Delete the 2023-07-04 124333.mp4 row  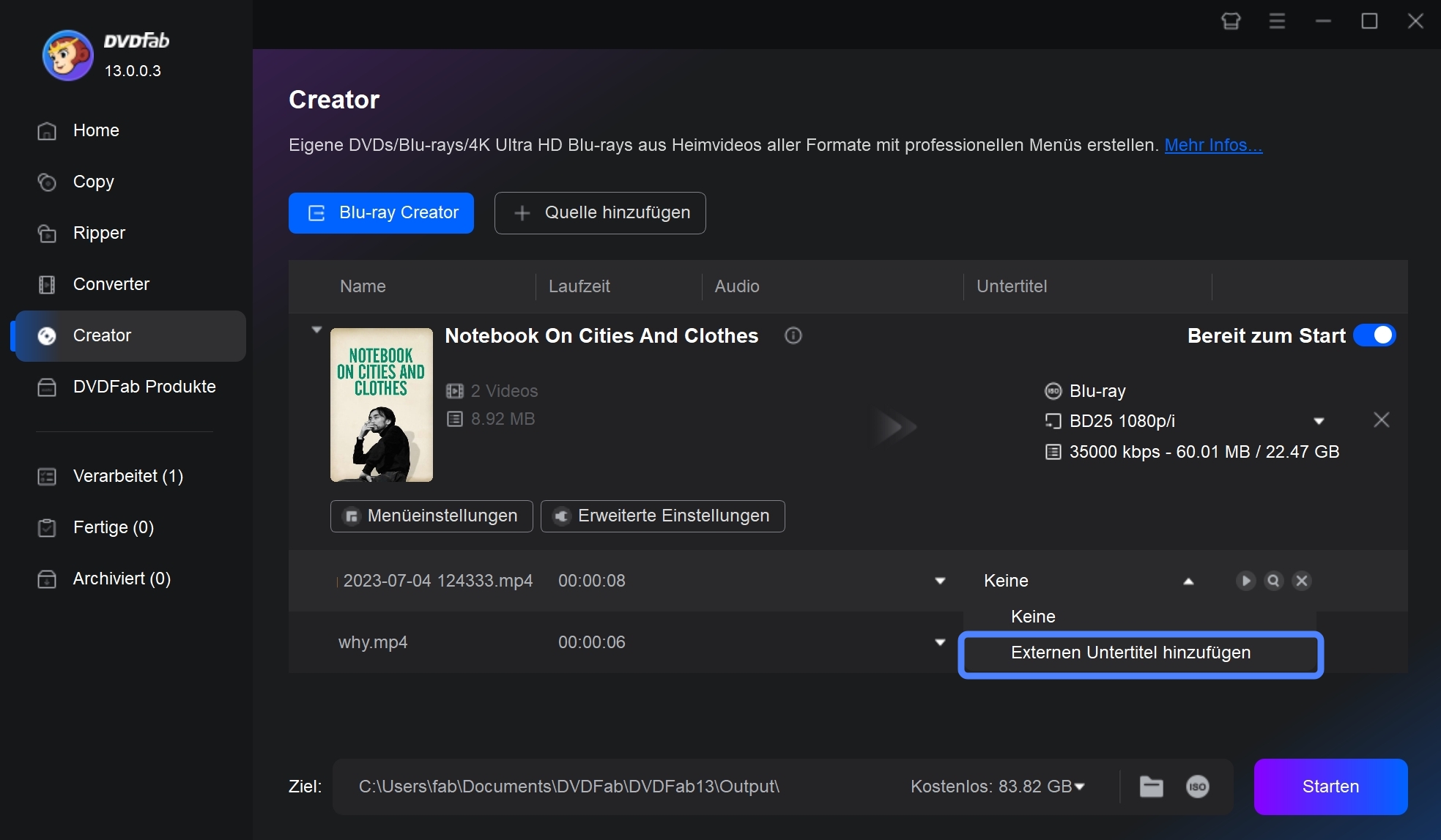[x=1302, y=581]
